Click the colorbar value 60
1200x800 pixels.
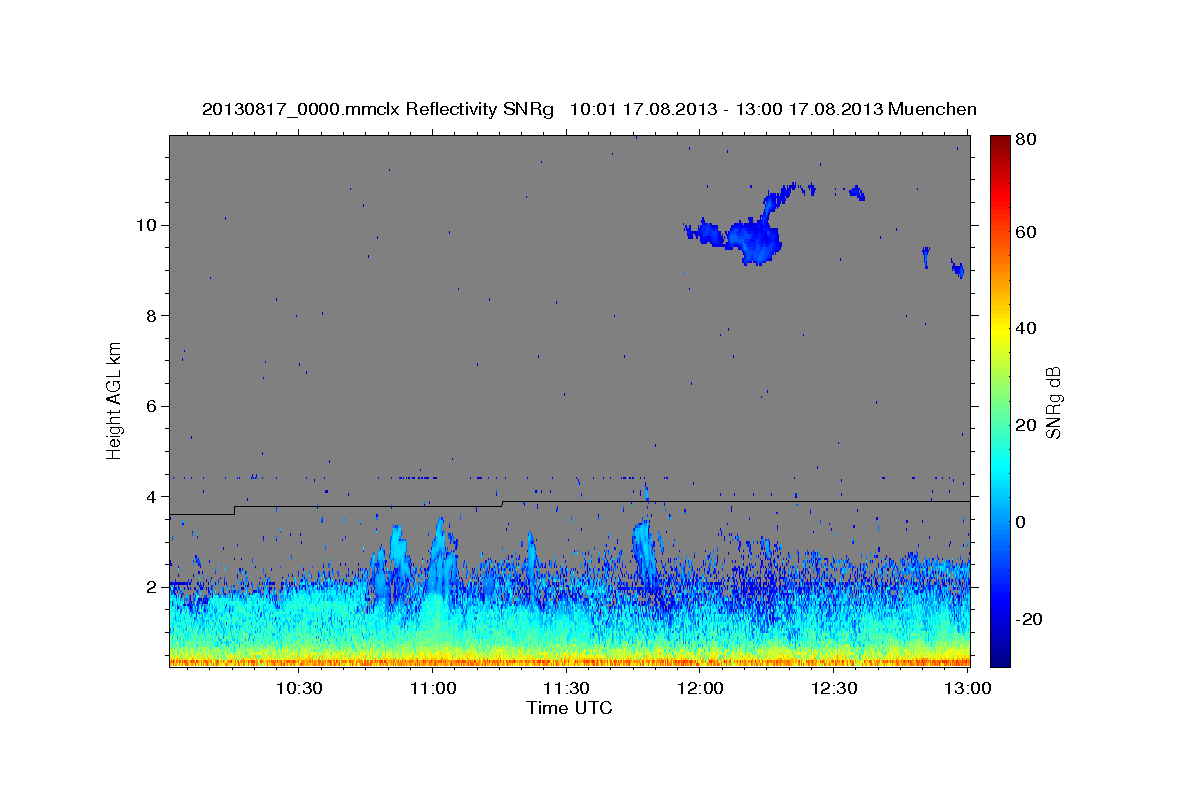(1025, 232)
